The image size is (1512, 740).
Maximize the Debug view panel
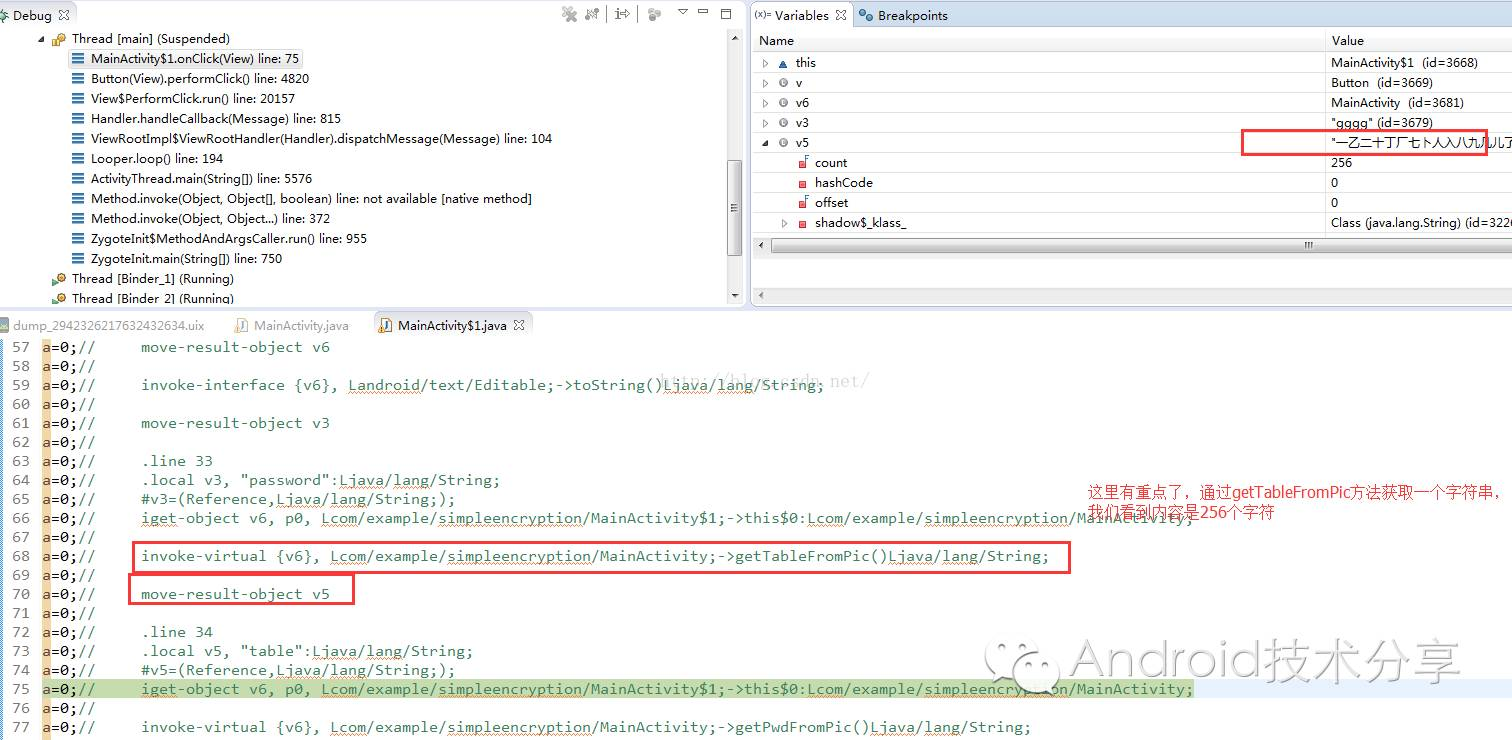[x=727, y=13]
